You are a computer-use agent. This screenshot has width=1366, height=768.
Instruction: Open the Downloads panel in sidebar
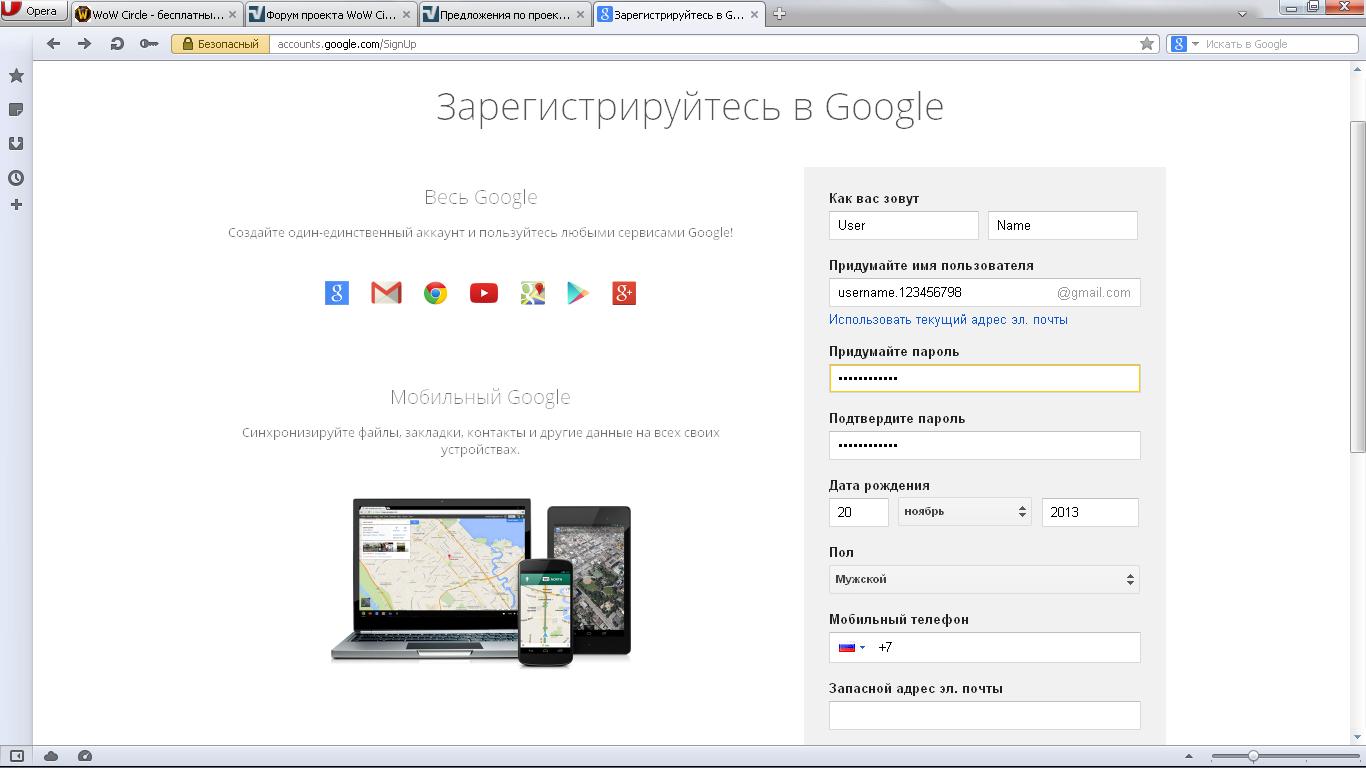click(x=16, y=144)
